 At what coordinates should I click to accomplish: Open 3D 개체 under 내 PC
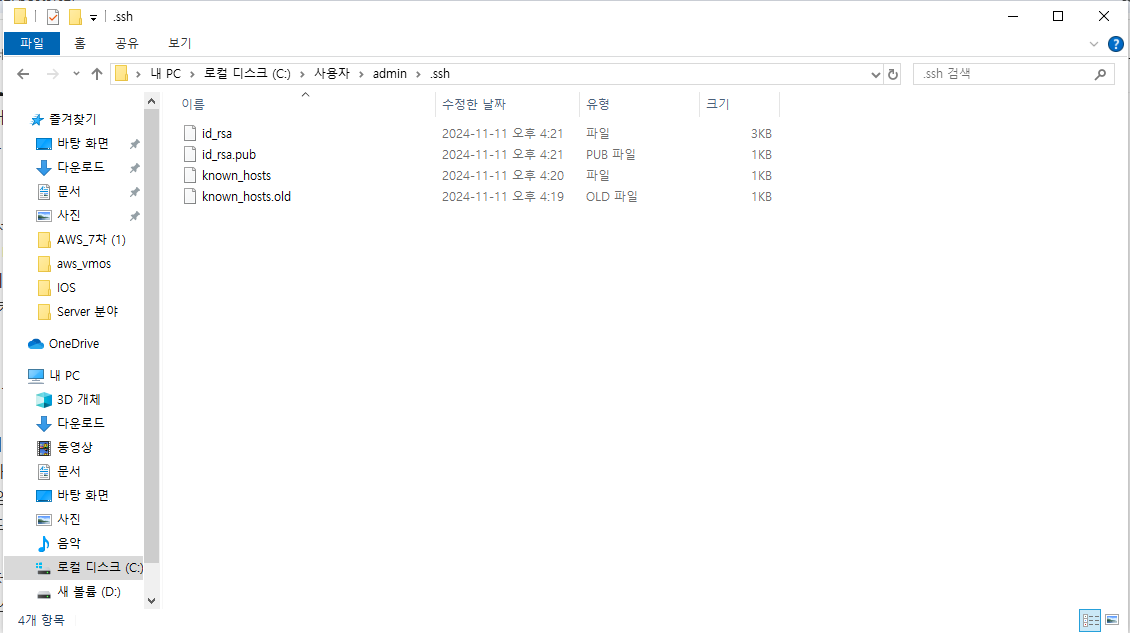click(x=78, y=399)
